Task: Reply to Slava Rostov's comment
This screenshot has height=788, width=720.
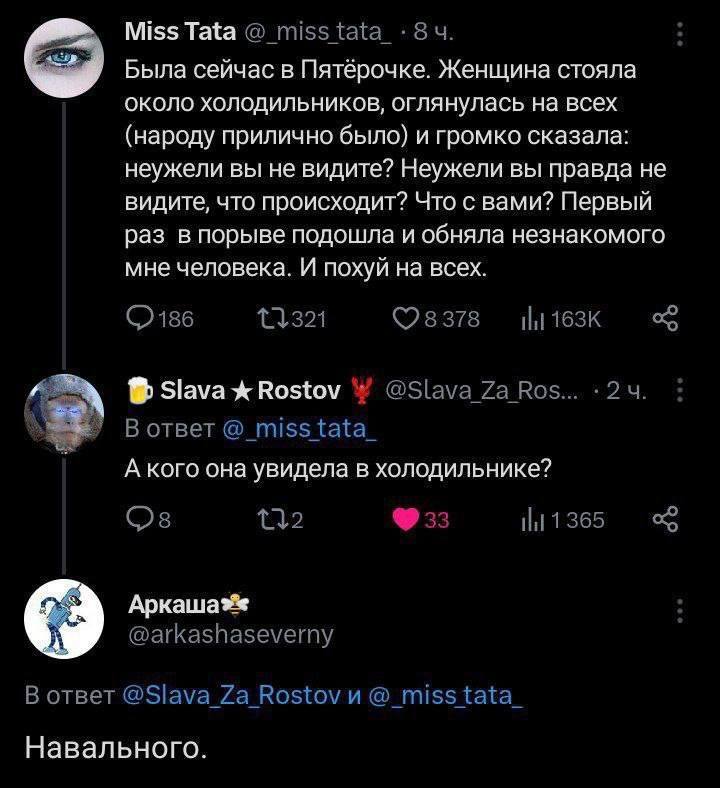Action: point(142,519)
